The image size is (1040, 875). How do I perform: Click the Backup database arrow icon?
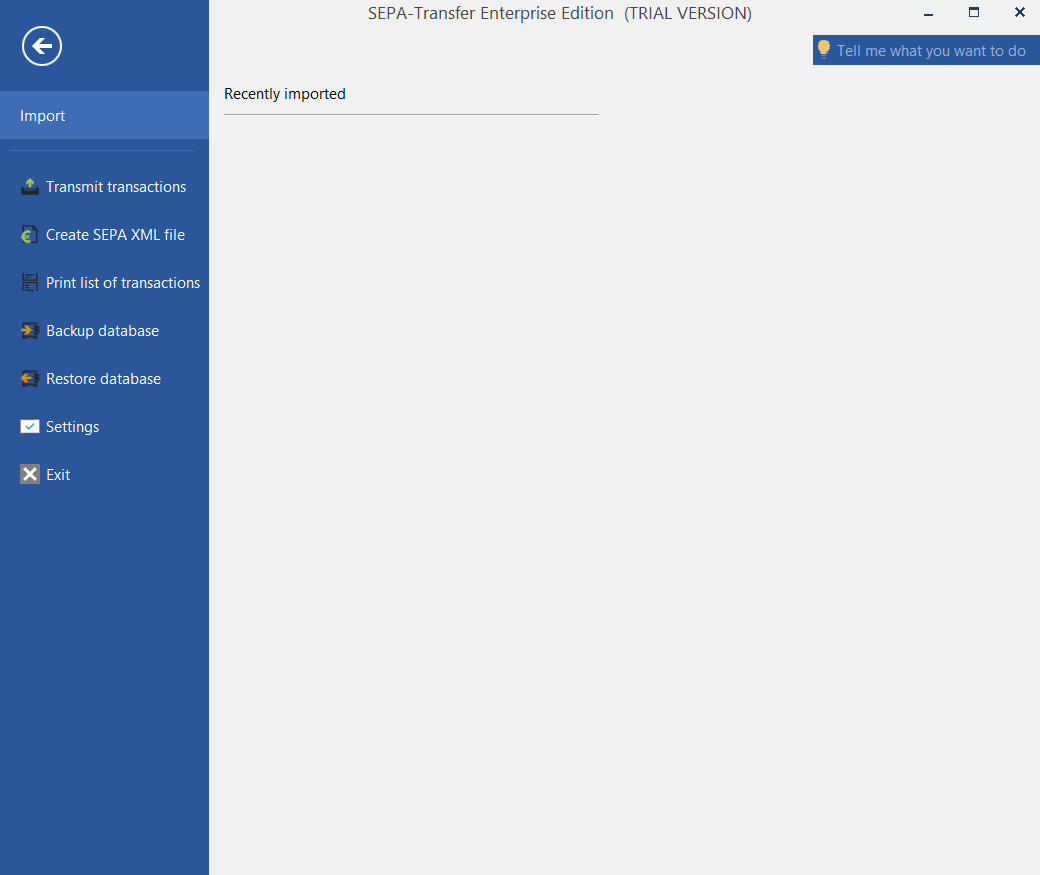click(x=29, y=330)
